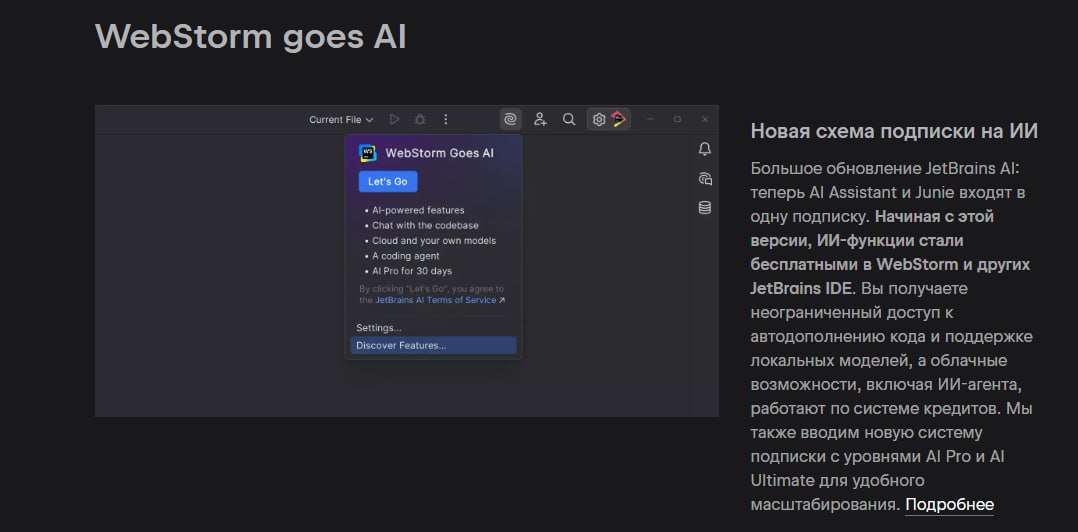Maximize the WebStorm window
Image resolution: width=1078 pixels, height=532 pixels.
coord(677,120)
